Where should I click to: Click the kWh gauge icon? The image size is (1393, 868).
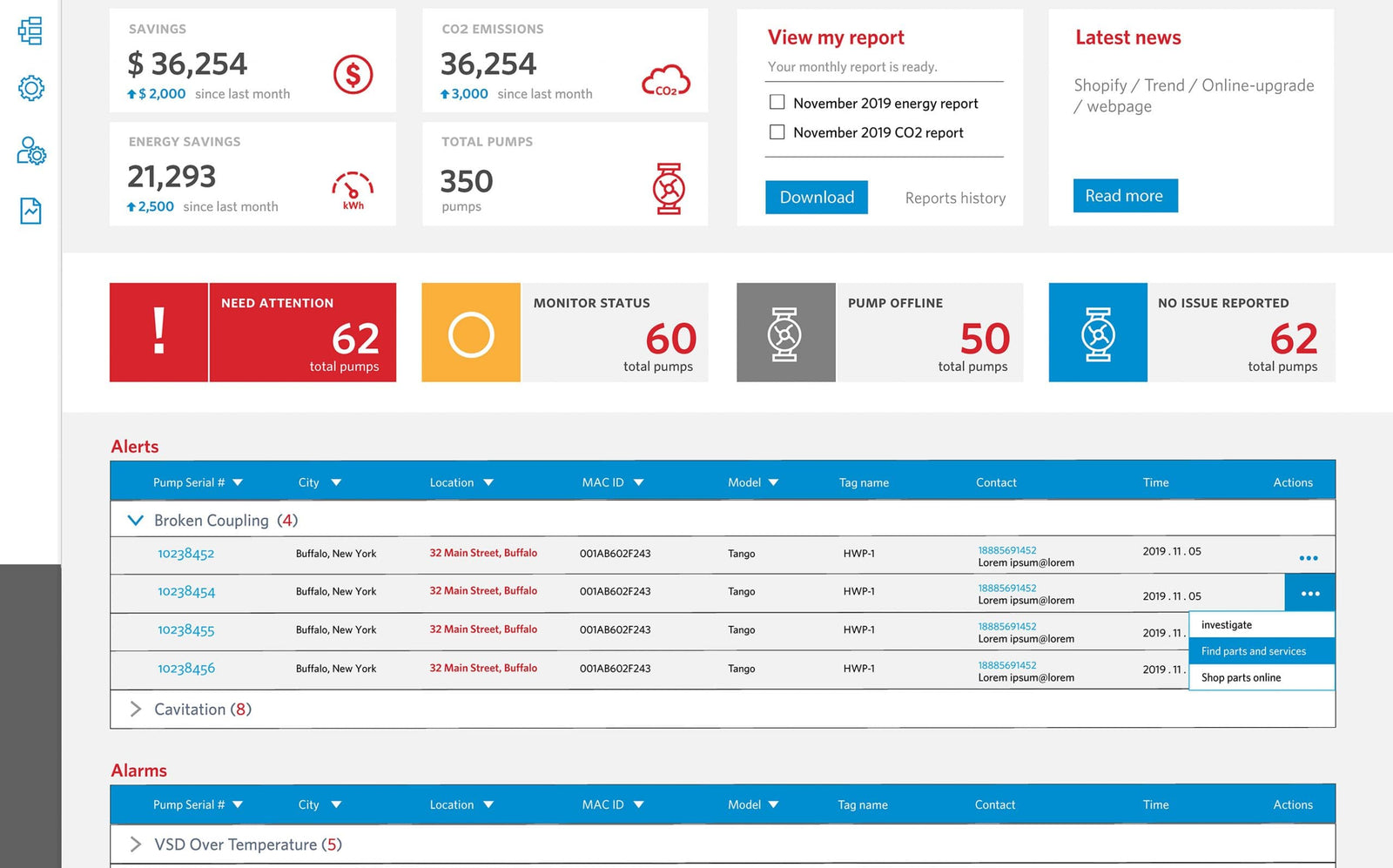pyautogui.click(x=353, y=190)
